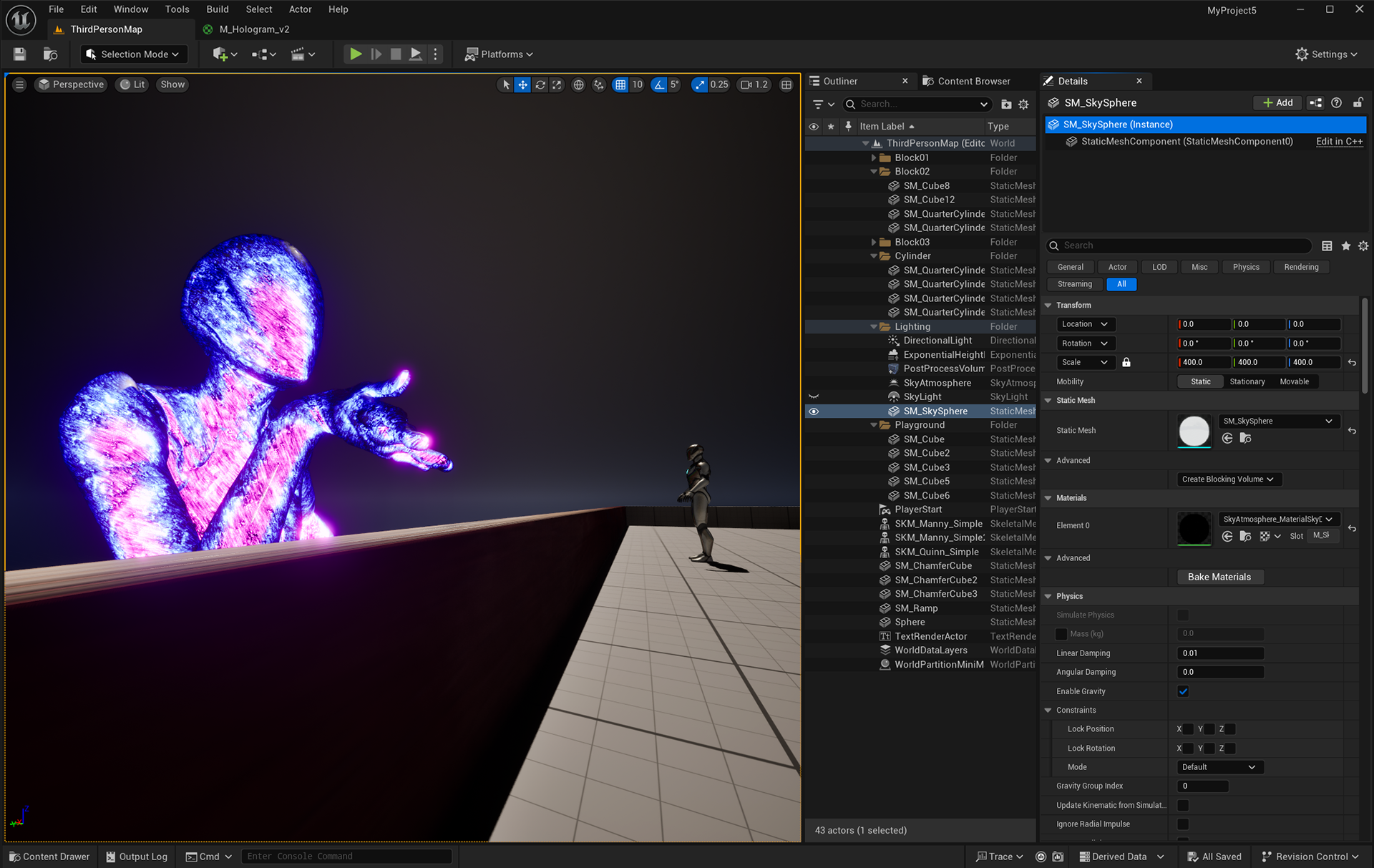
Task: Open the Add content dropdown in toolbar
Action: click(224, 54)
